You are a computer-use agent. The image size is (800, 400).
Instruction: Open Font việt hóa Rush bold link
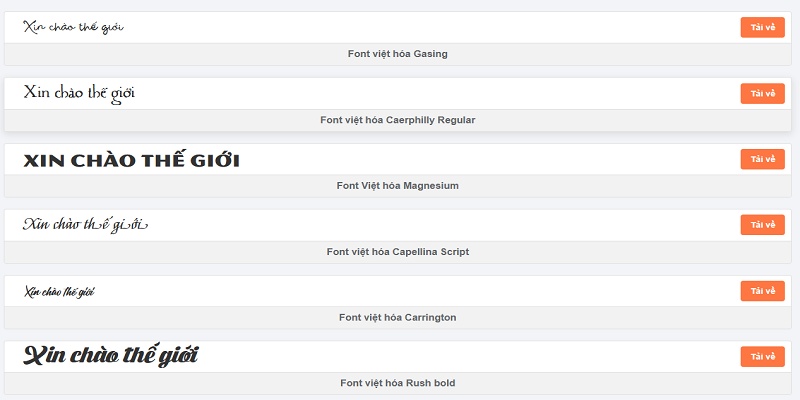tap(397, 383)
